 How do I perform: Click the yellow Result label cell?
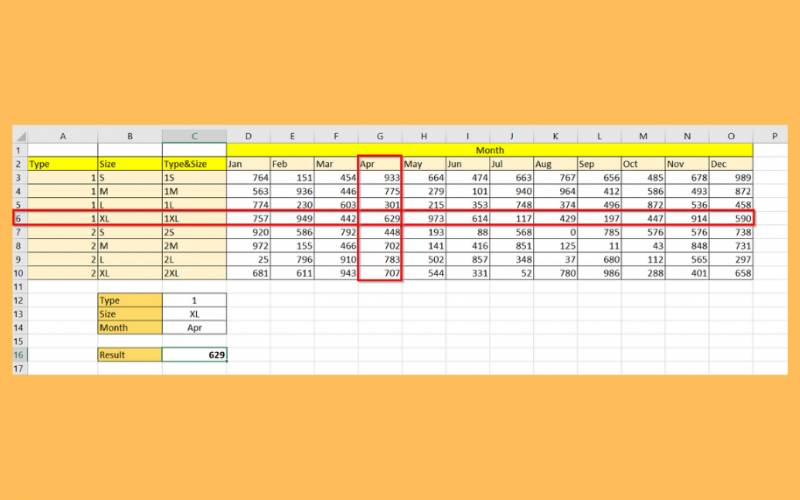pos(129,354)
